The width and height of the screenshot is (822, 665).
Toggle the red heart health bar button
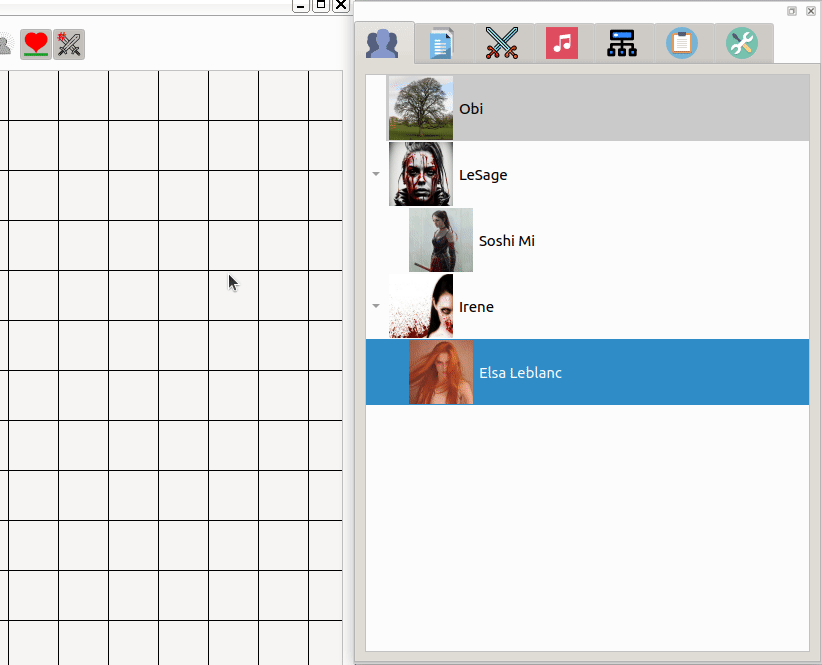(x=36, y=44)
